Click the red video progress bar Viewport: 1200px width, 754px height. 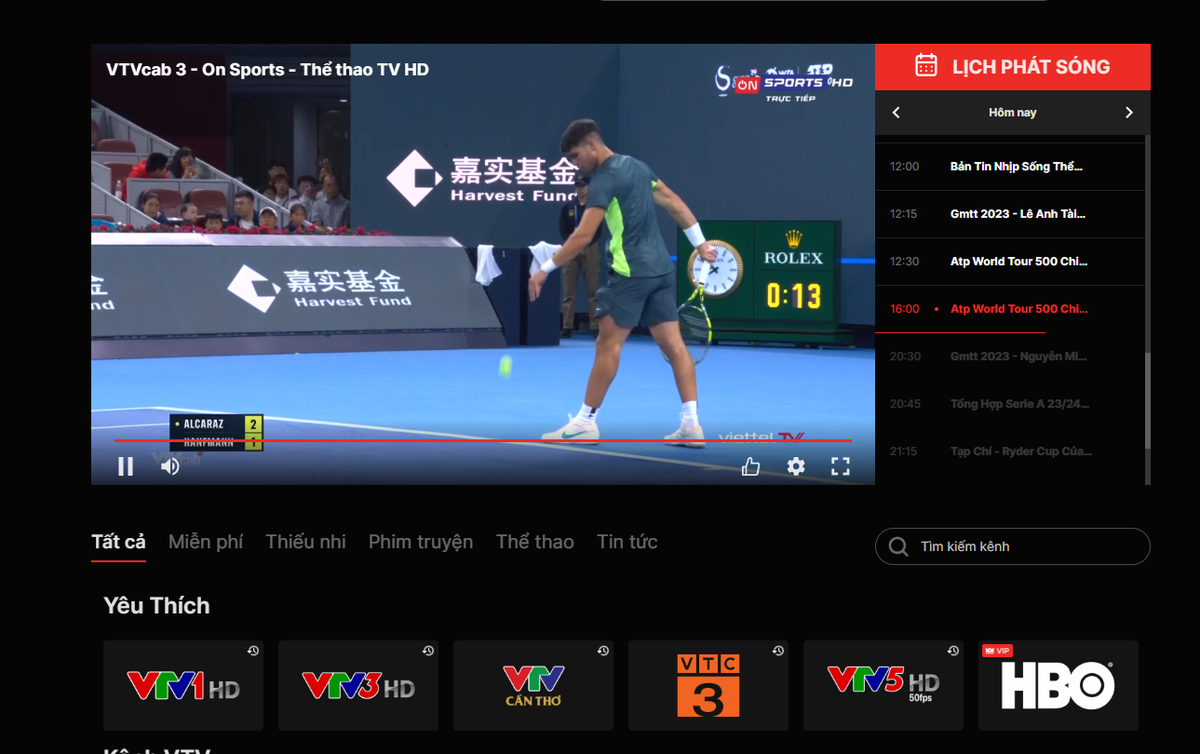483,440
